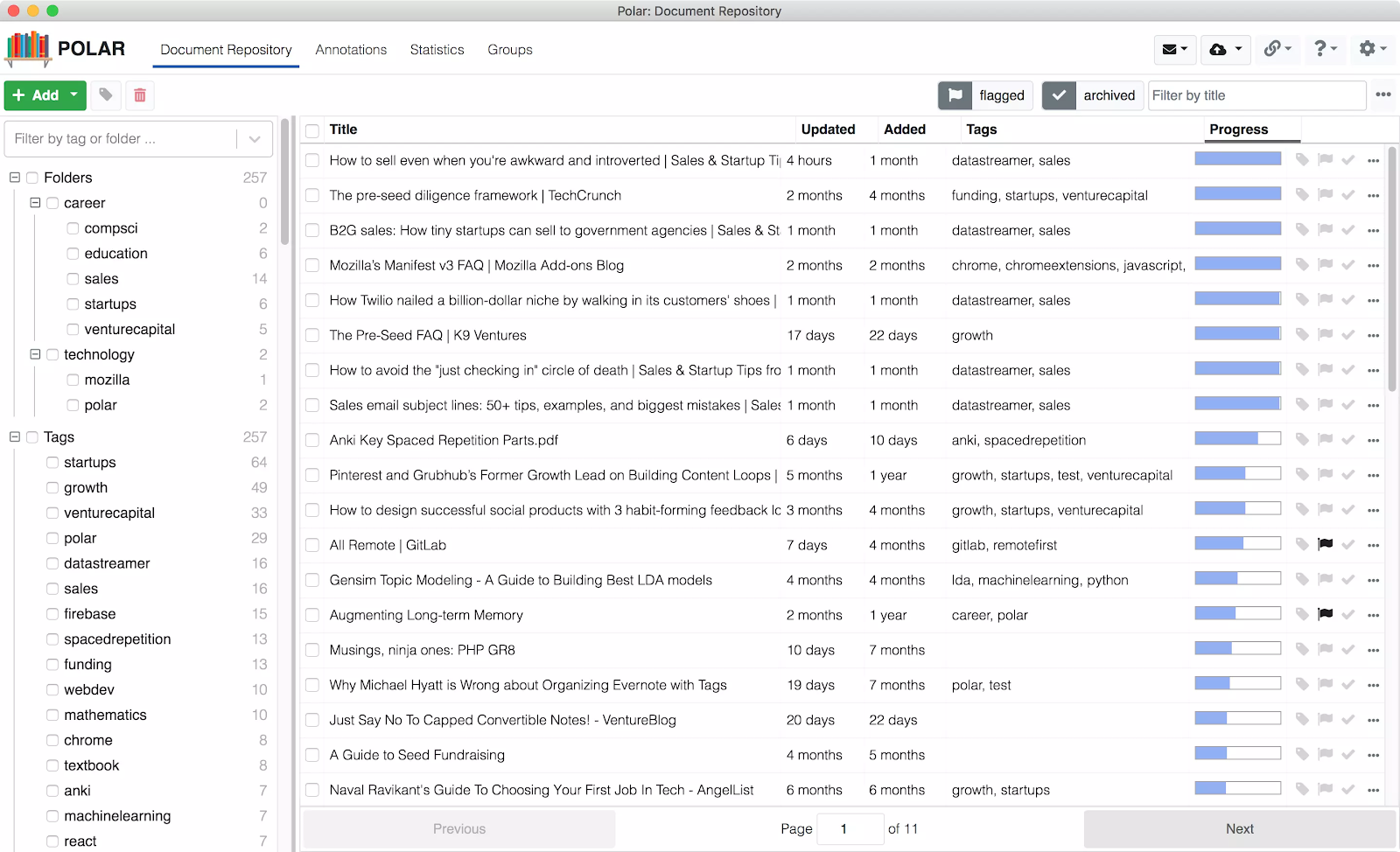Click tag icon on 'How Twilio nailed' row
The height and width of the screenshot is (852, 1400).
(1302, 300)
